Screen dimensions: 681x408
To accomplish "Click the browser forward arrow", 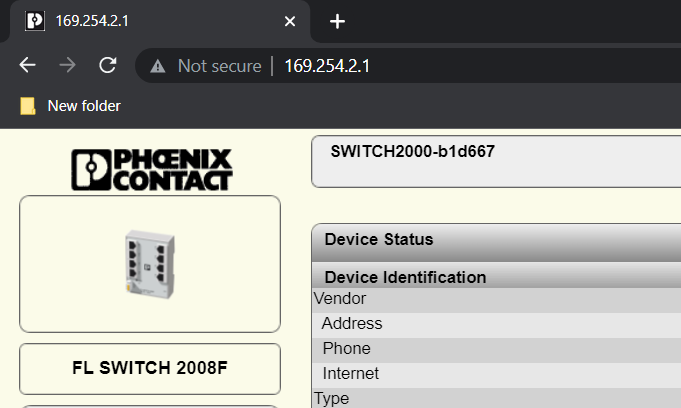I will [x=67, y=65].
